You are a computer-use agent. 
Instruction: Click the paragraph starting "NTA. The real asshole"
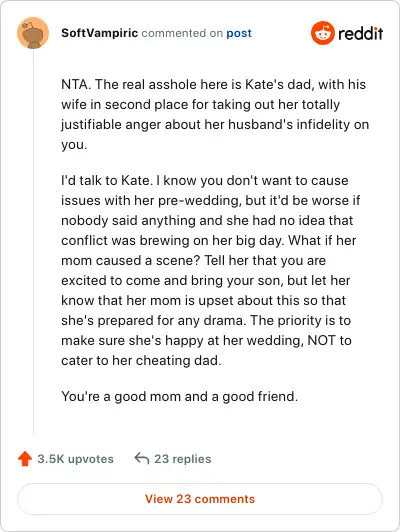tap(215, 114)
